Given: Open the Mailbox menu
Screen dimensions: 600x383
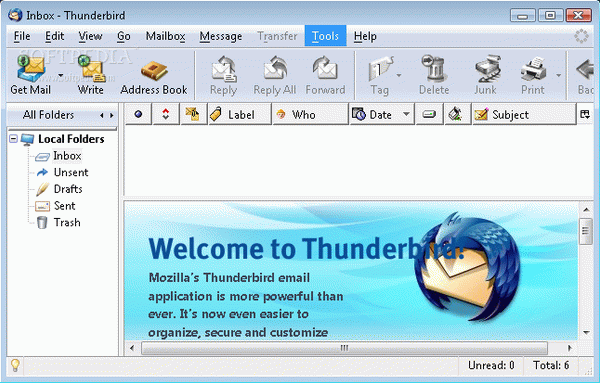Looking at the screenshot, I should [165, 36].
